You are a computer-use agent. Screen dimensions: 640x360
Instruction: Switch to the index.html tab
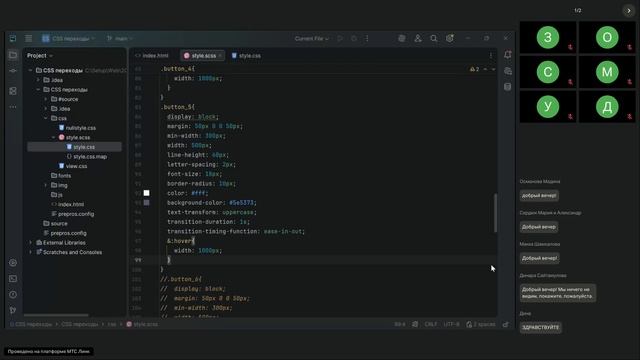tap(151, 56)
